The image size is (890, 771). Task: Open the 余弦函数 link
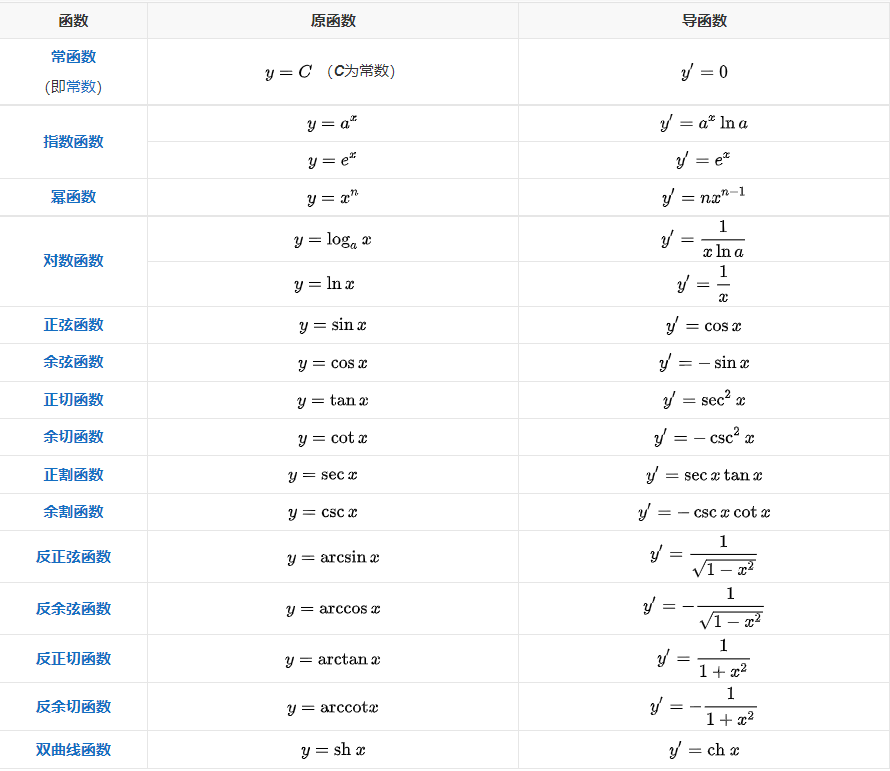[73, 362]
